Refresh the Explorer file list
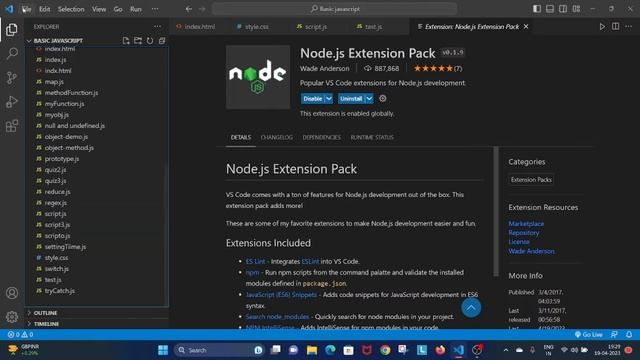 tap(150, 41)
